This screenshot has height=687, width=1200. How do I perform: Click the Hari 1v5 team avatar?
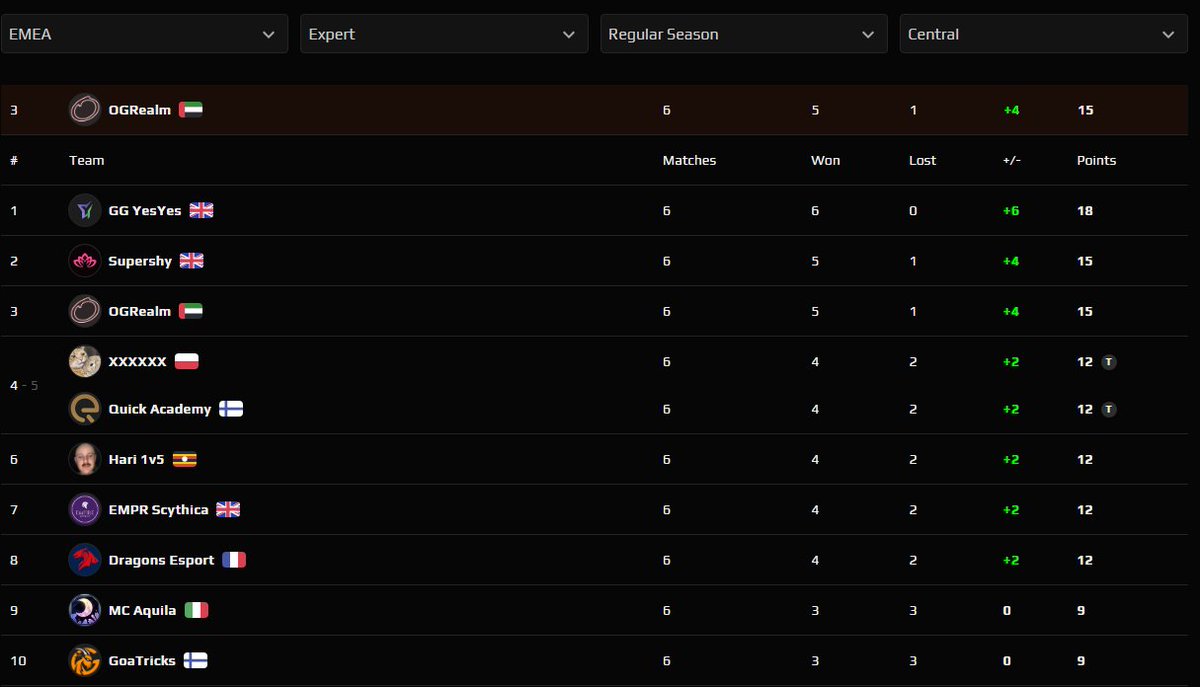point(85,459)
